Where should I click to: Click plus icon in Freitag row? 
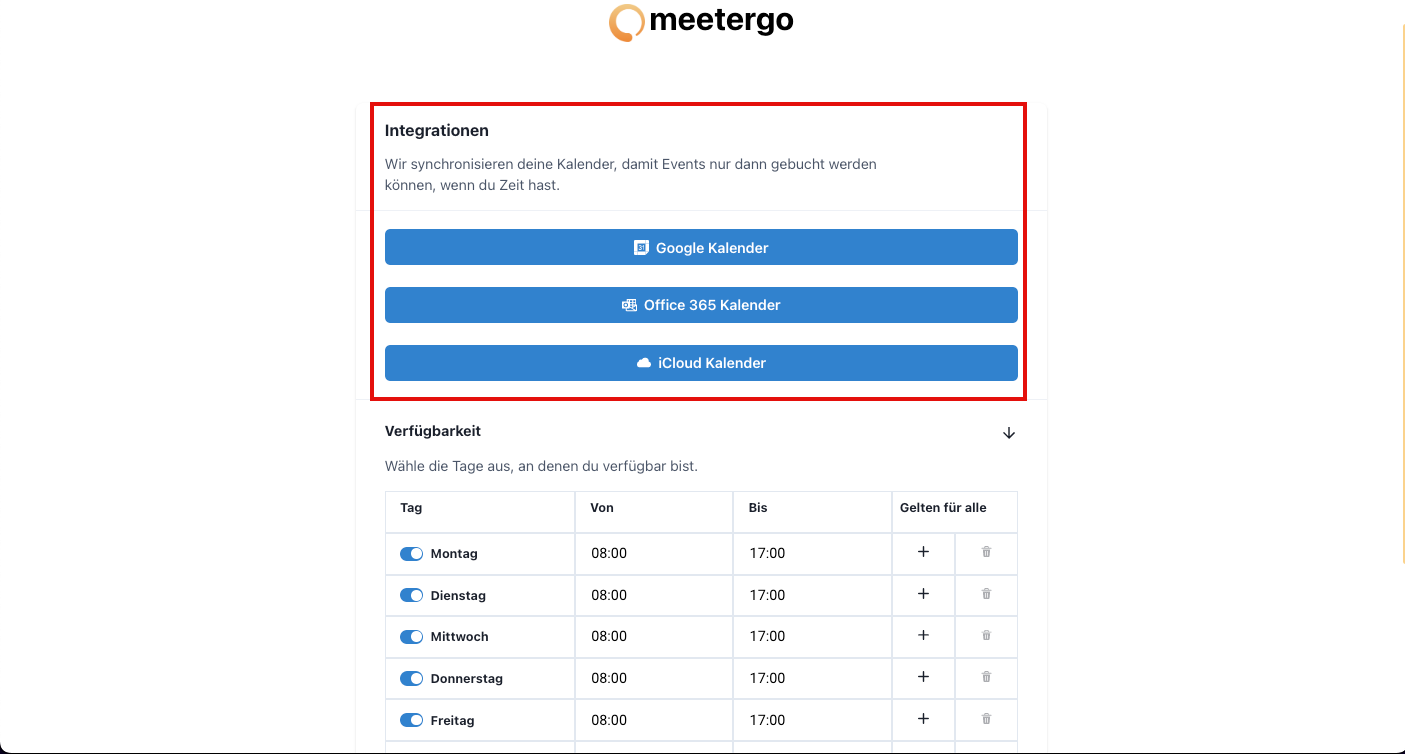(x=923, y=719)
